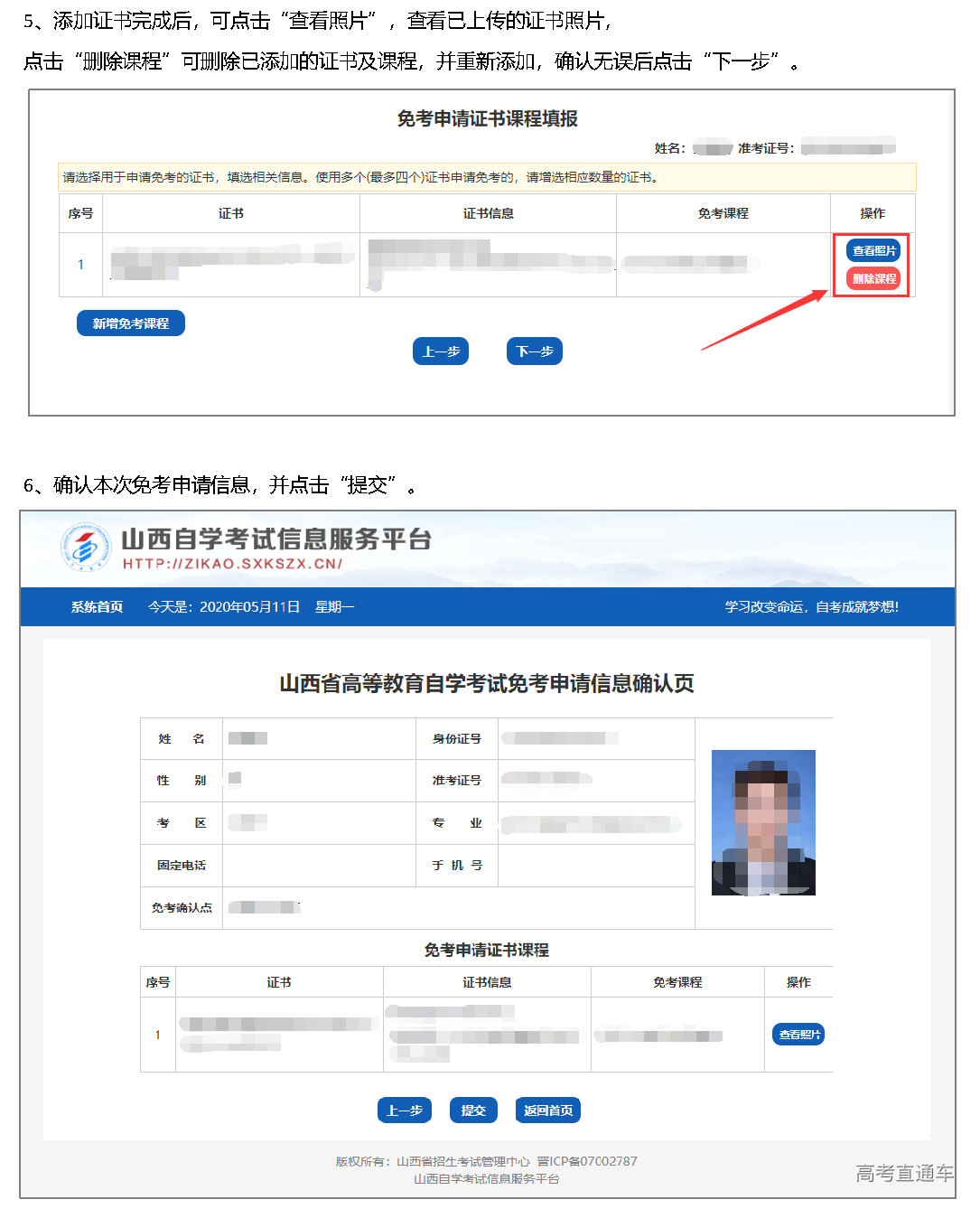Click the 高考直通车 watermark text
Screen dimensions: 980x1209
pos(904,1174)
